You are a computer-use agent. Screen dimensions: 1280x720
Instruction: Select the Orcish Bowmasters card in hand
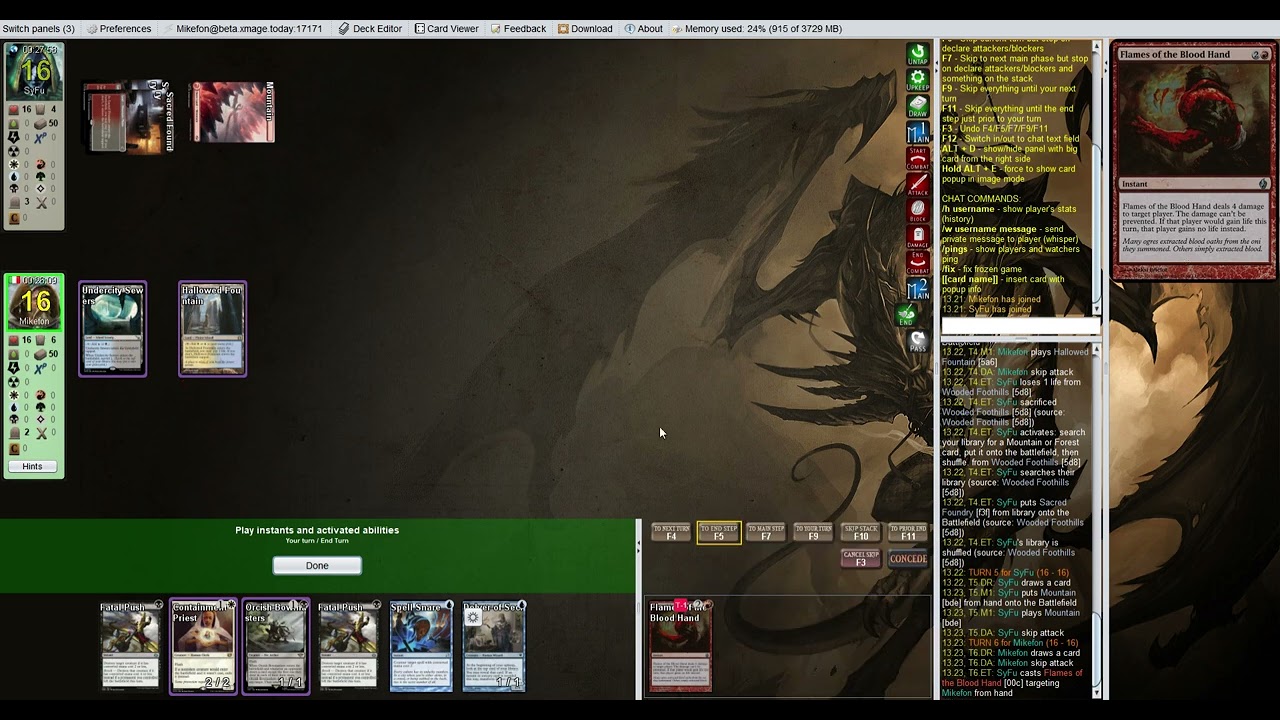276,646
